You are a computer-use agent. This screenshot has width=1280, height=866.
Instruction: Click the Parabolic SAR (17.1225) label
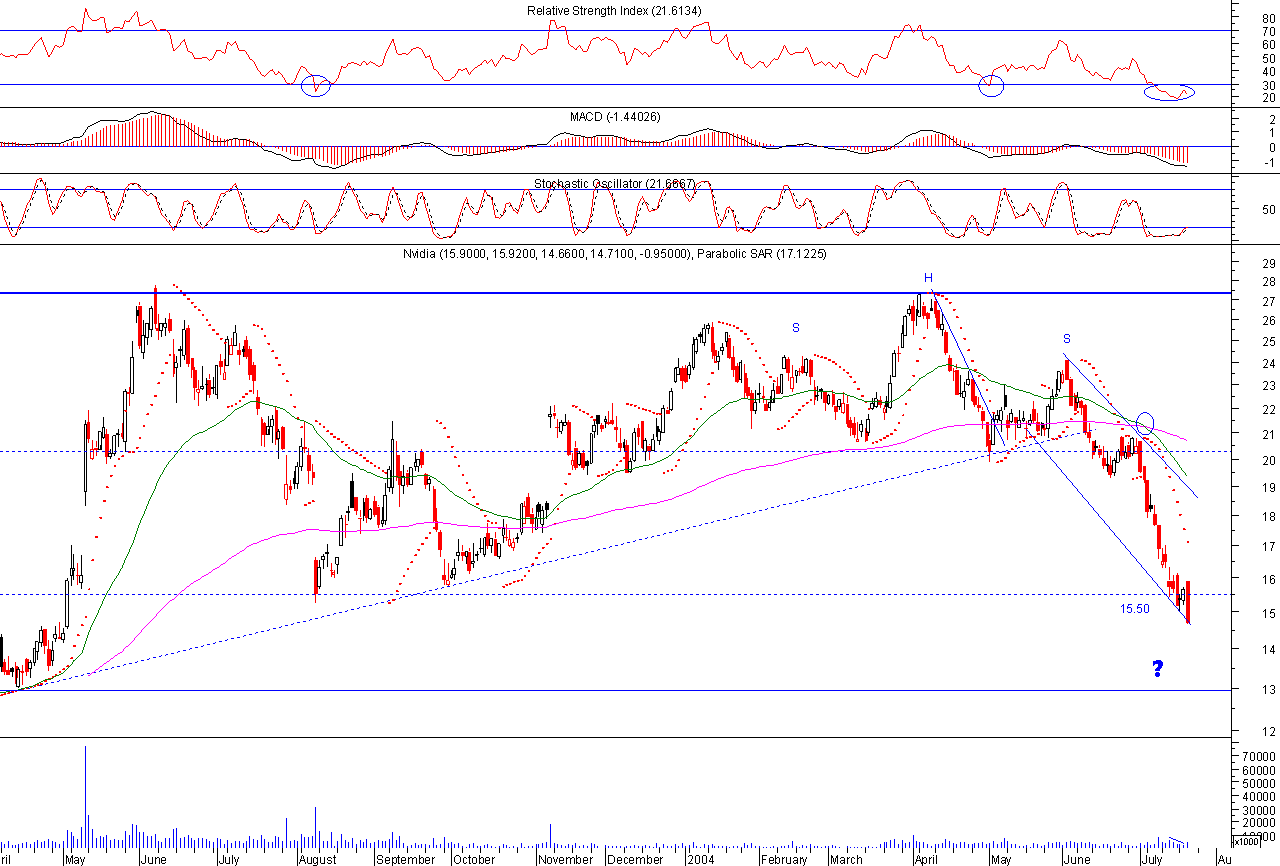(761, 254)
